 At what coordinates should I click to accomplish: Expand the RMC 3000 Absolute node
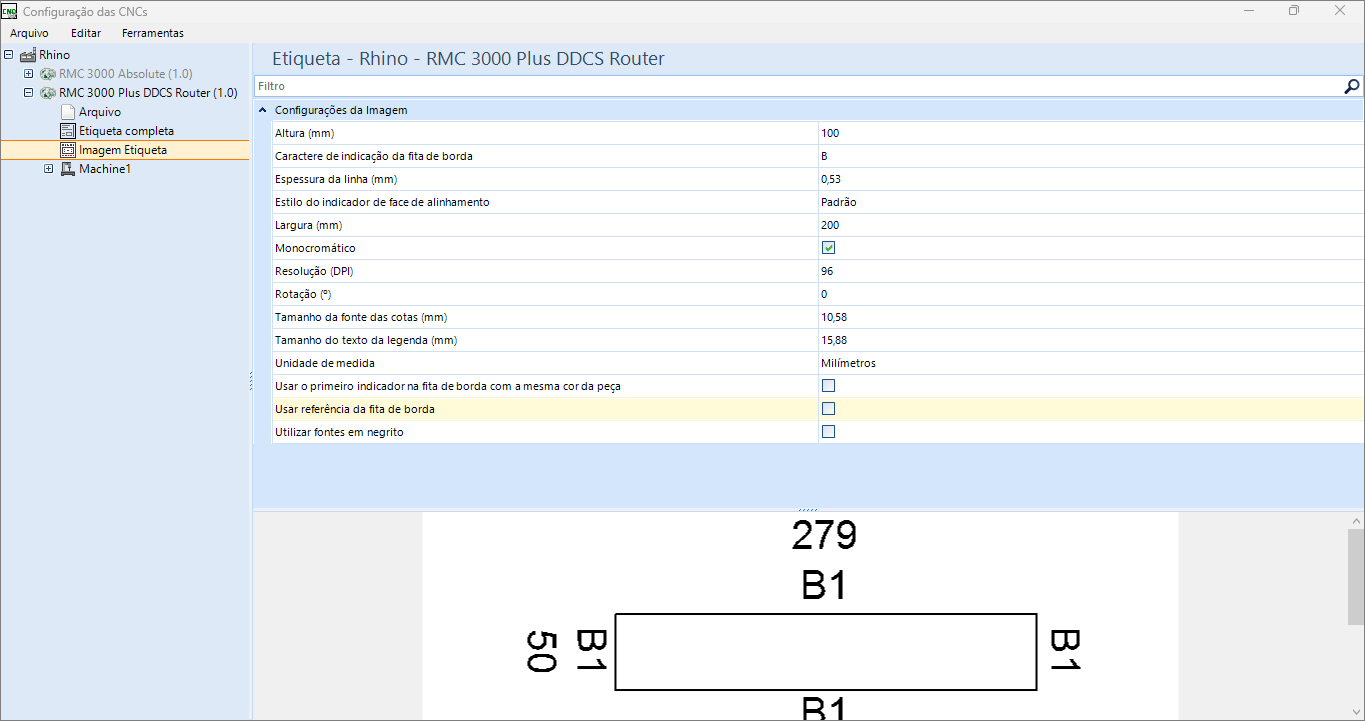point(29,74)
